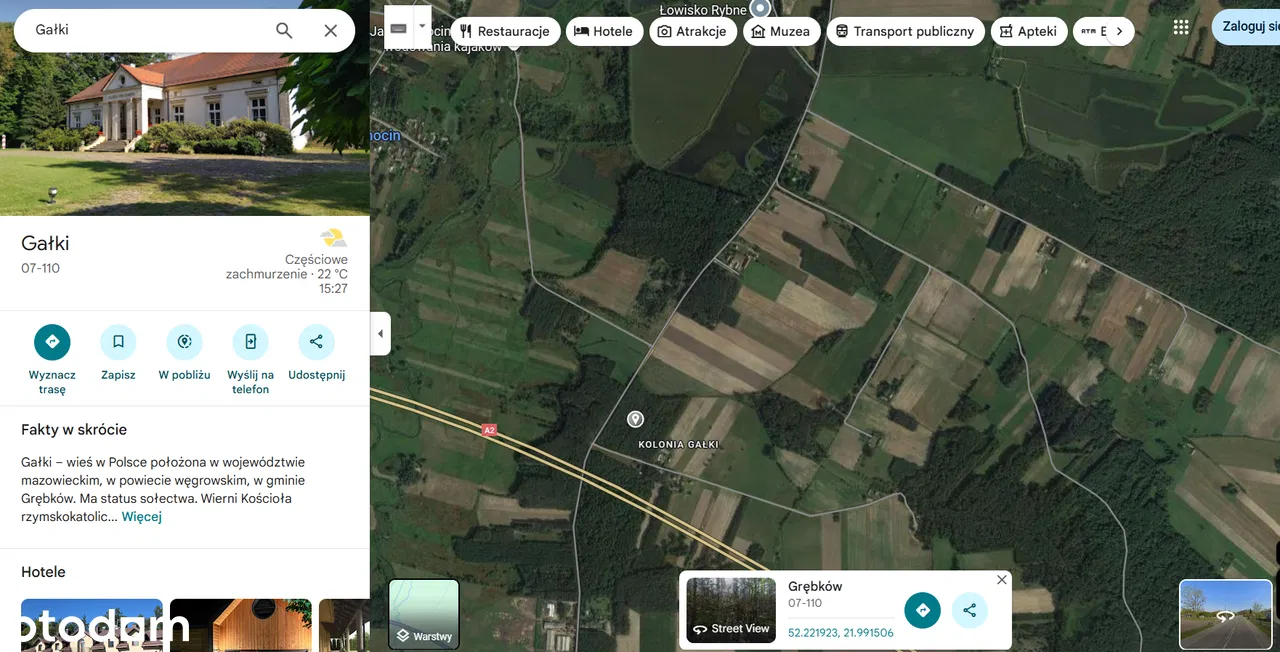1280x652 pixels.
Task: Click the share icon in the Grębków card
Action: (x=969, y=610)
